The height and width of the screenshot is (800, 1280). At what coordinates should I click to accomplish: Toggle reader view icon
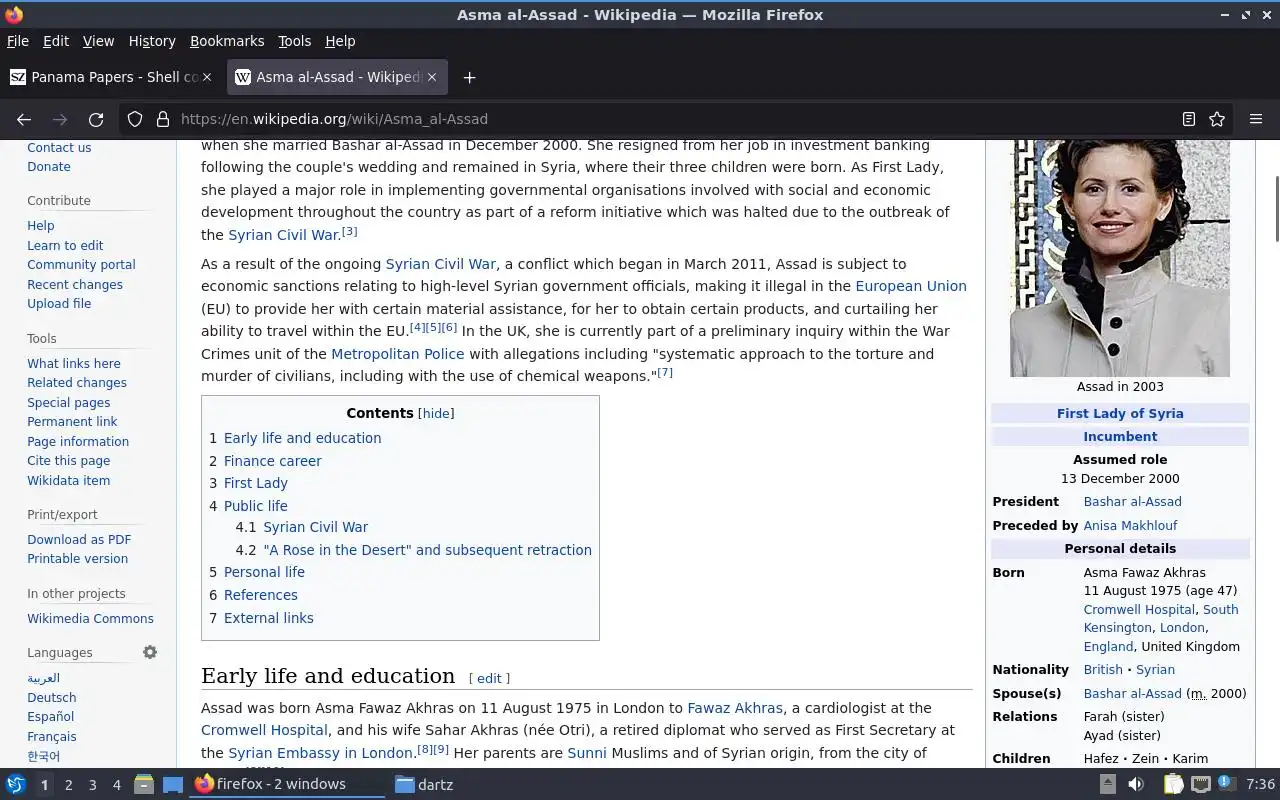pyautogui.click(x=1189, y=119)
